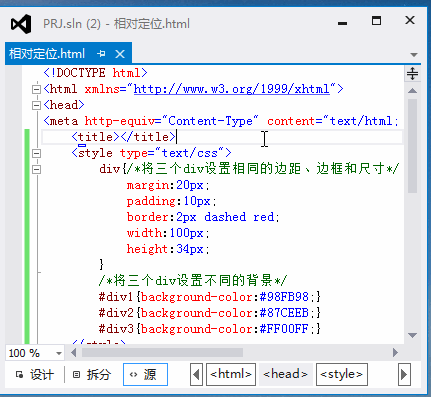
Task: Click the horizontal scrollbar thumb
Action: tap(163, 353)
